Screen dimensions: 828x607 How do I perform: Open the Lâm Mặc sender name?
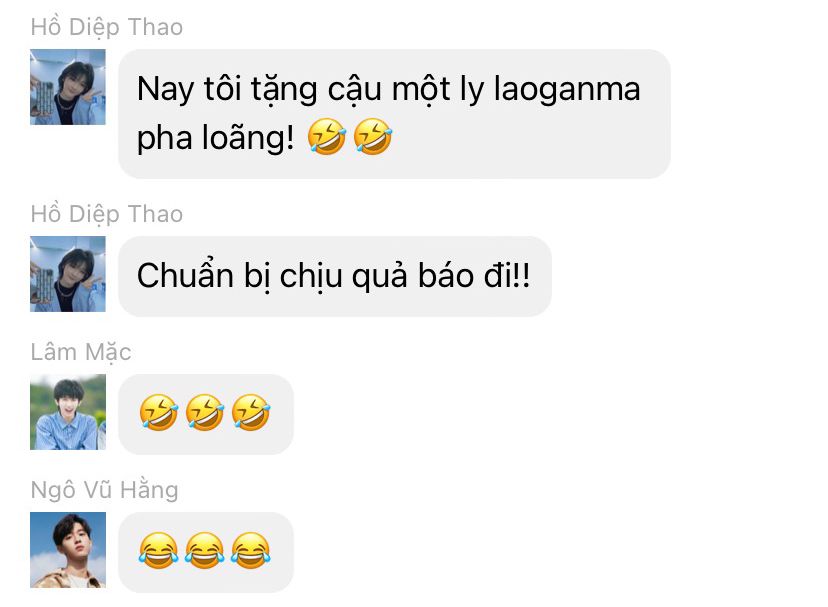coord(81,352)
